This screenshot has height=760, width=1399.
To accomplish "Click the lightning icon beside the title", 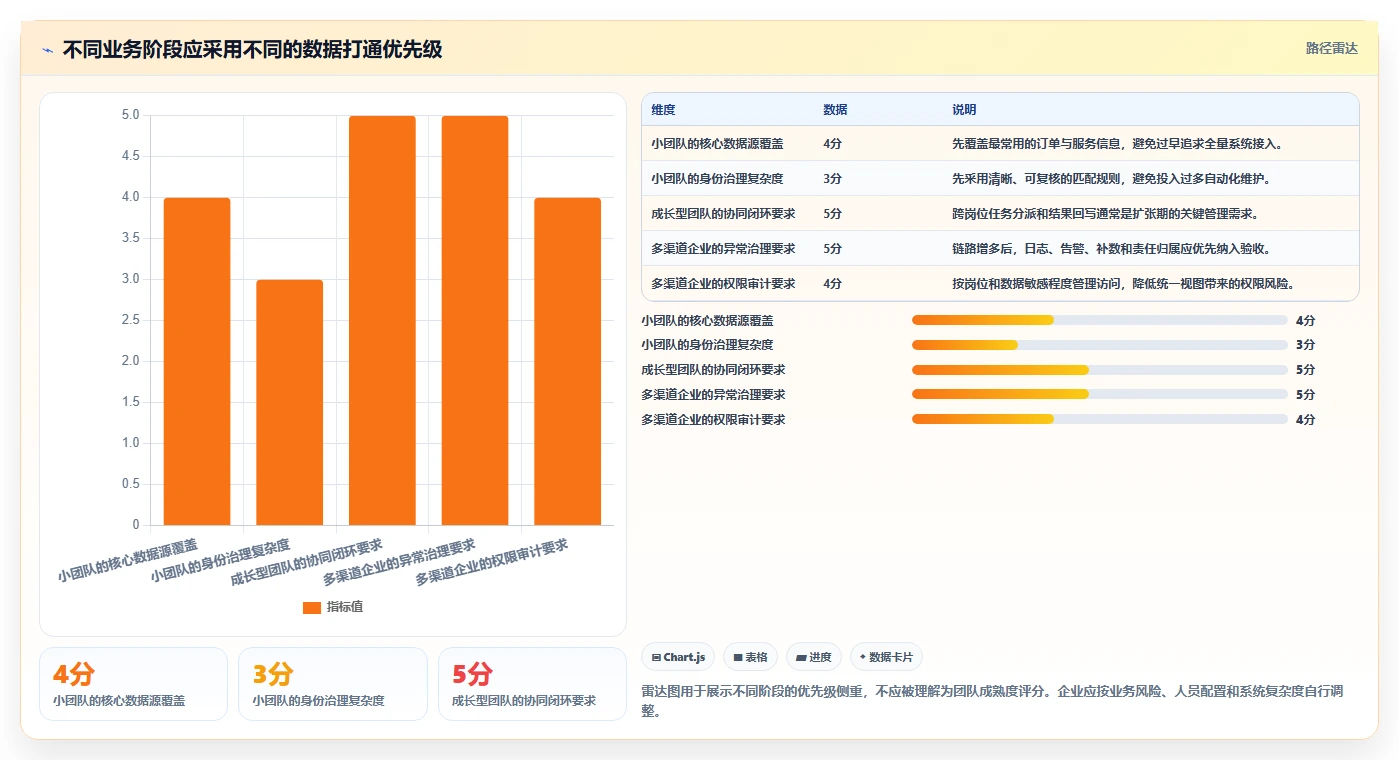I will [48, 50].
